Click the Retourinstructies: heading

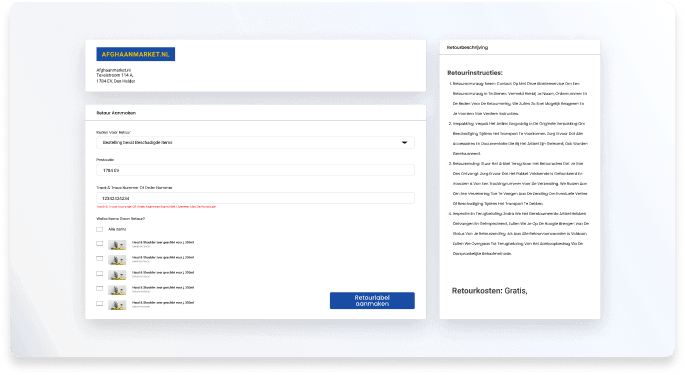(x=475, y=73)
